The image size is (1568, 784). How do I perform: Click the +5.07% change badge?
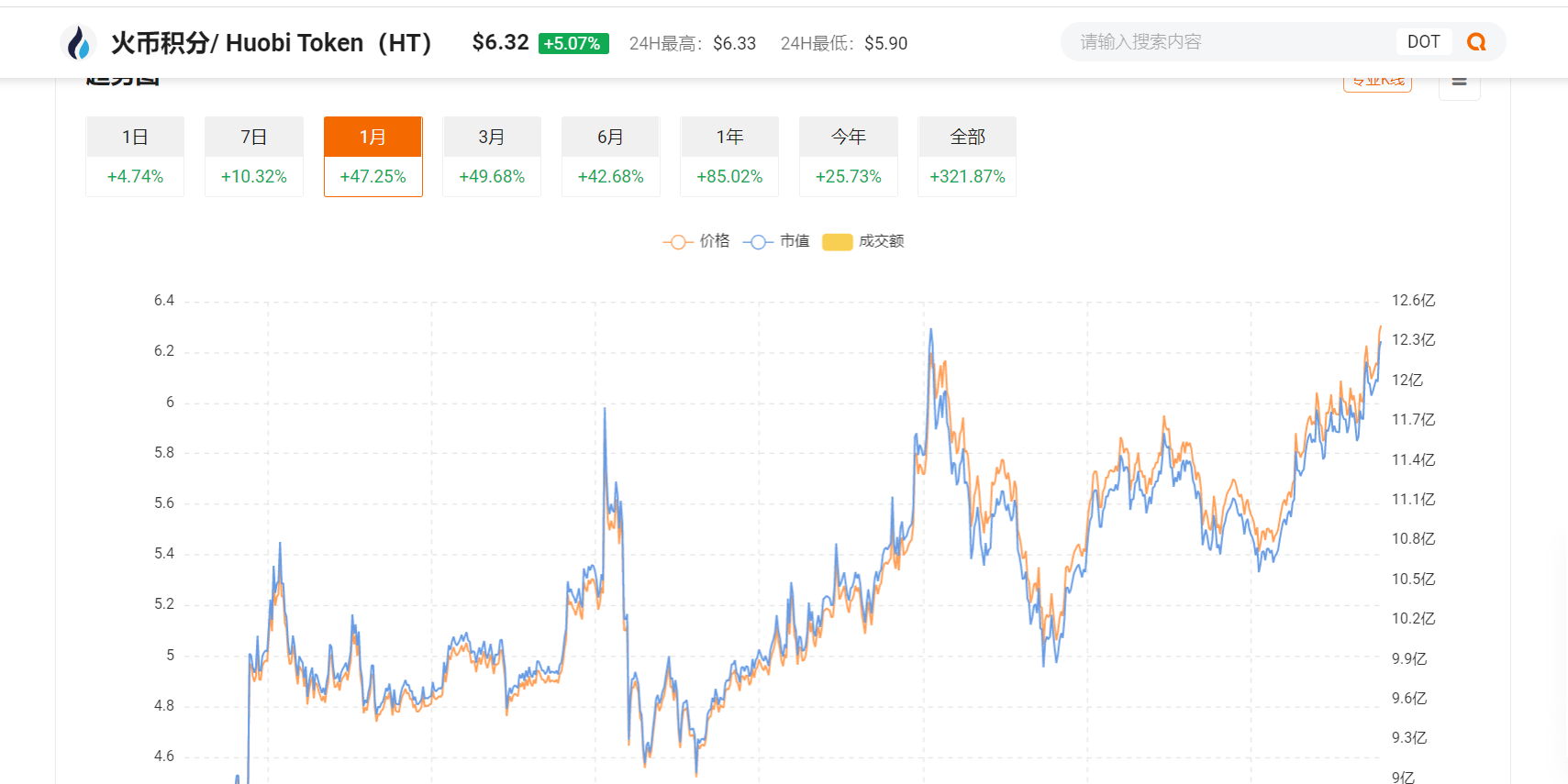click(573, 43)
